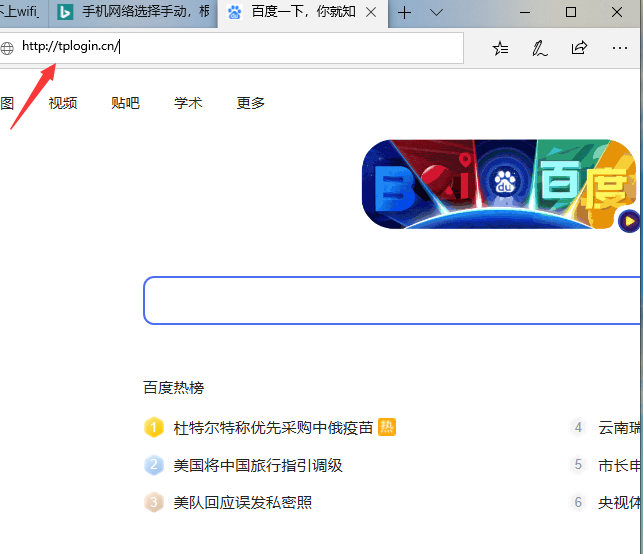Click the globe site info icon
The width and height of the screenshot is (643, 554).
coord(8,48)
